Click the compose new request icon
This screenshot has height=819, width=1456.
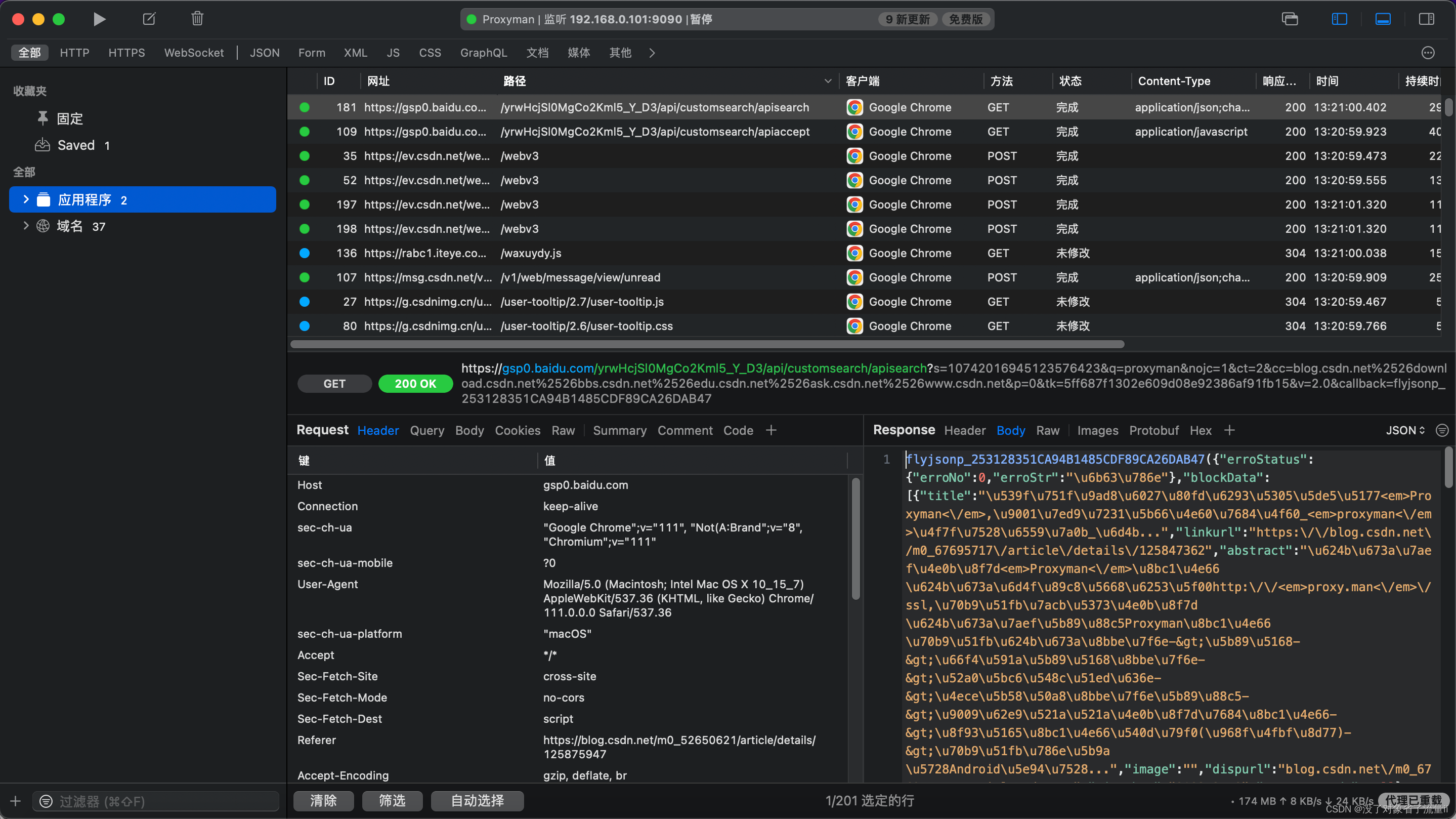(x=149, y=19)
